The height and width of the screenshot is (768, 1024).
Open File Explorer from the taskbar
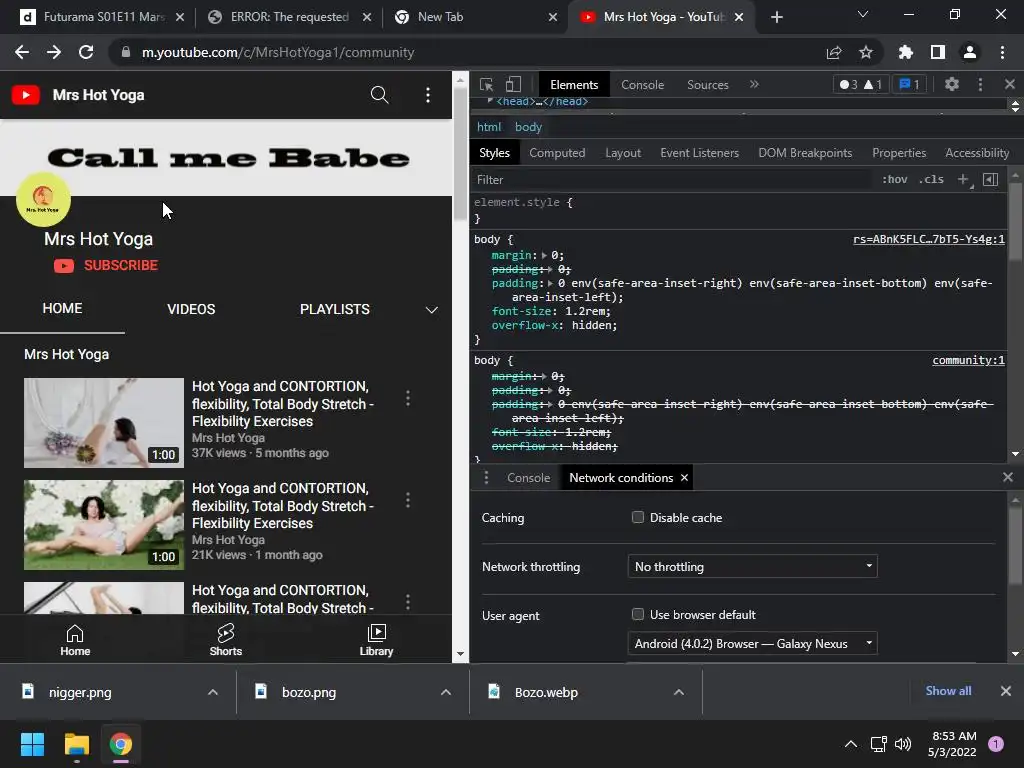pos(76,744)
